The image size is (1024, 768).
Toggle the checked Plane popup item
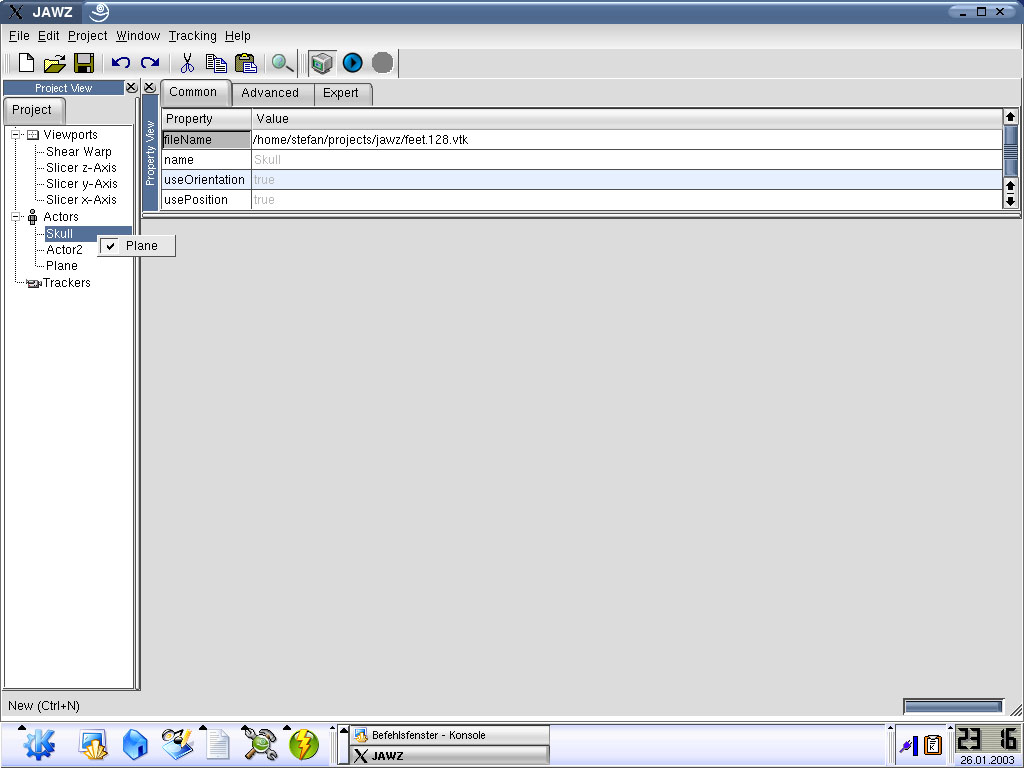[x=137, y=246]
